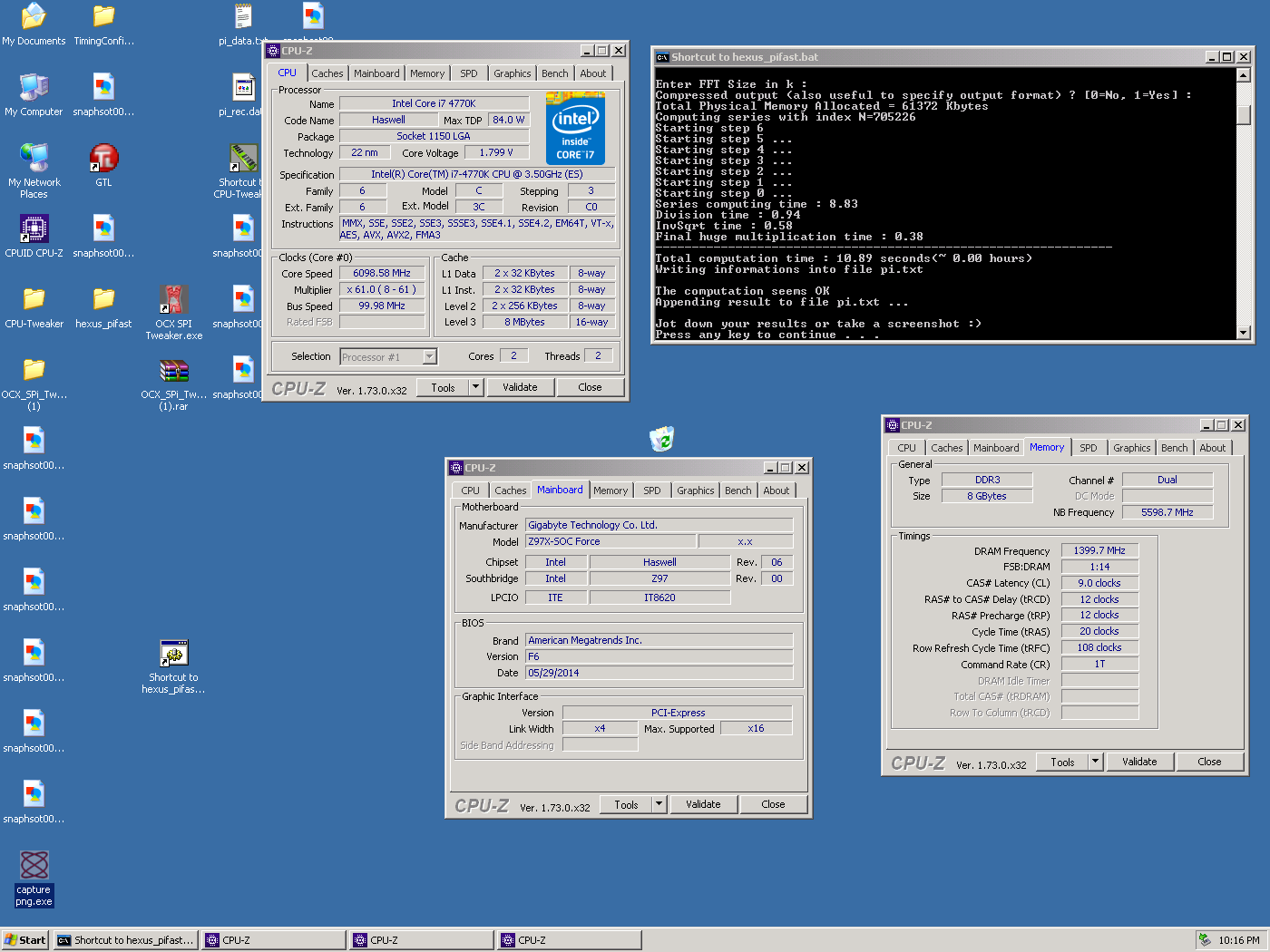Click Tools button in Mainboard window

(x=626, y=804)
